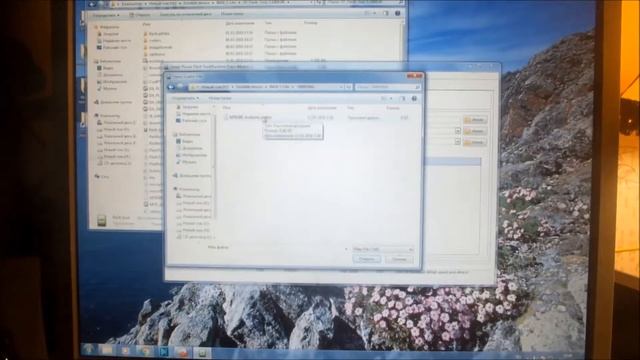Select Сеть in background Explorer sidebar
640x360 pixels.
point(102,177)
